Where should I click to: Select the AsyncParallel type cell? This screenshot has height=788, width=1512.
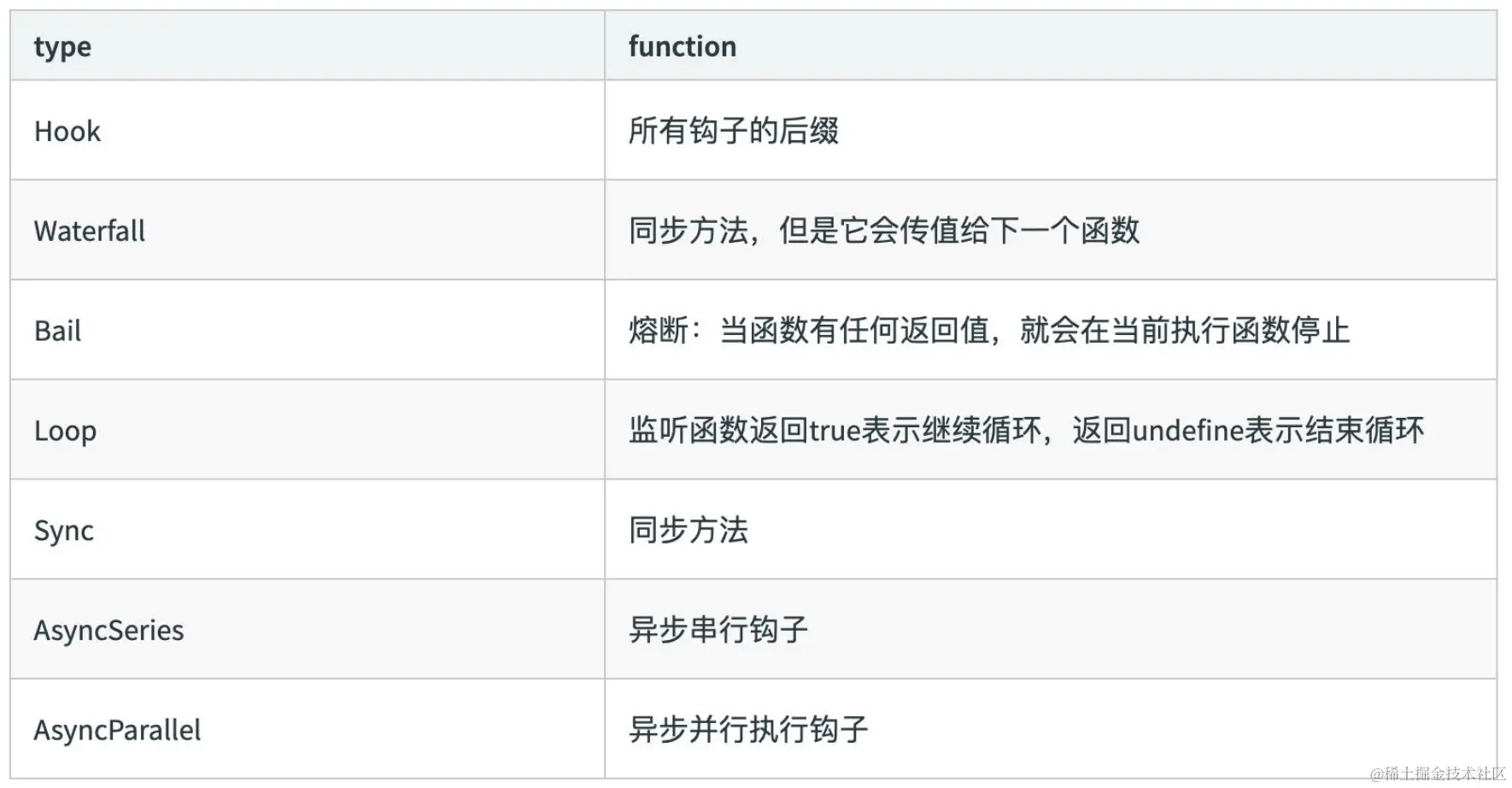point(308,729)
